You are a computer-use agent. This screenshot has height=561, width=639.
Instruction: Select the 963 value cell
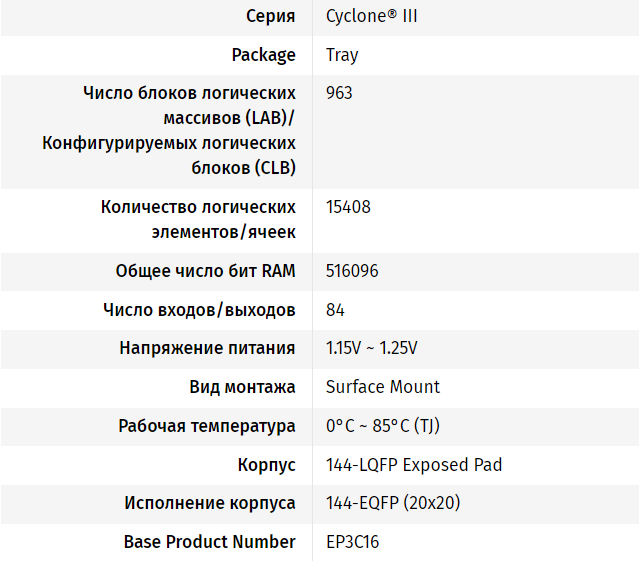click(x=339, y=93)
